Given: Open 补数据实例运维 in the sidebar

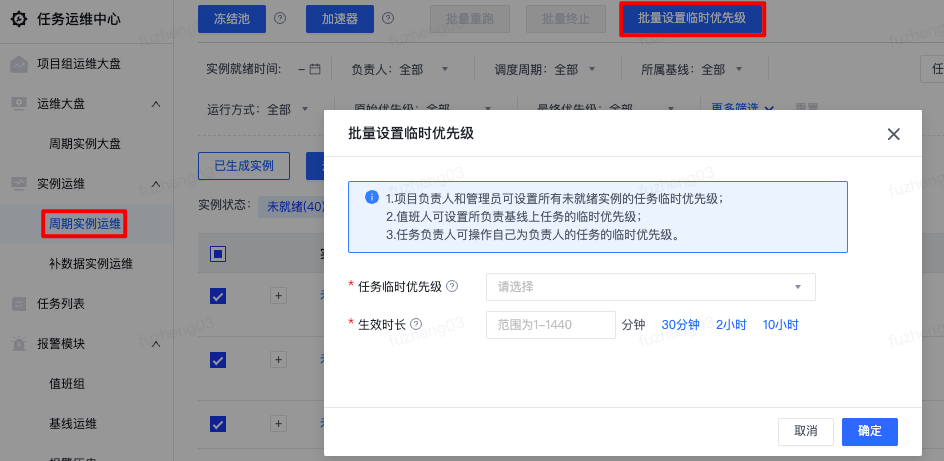Looking at the screenshot, I should point(91,264).
